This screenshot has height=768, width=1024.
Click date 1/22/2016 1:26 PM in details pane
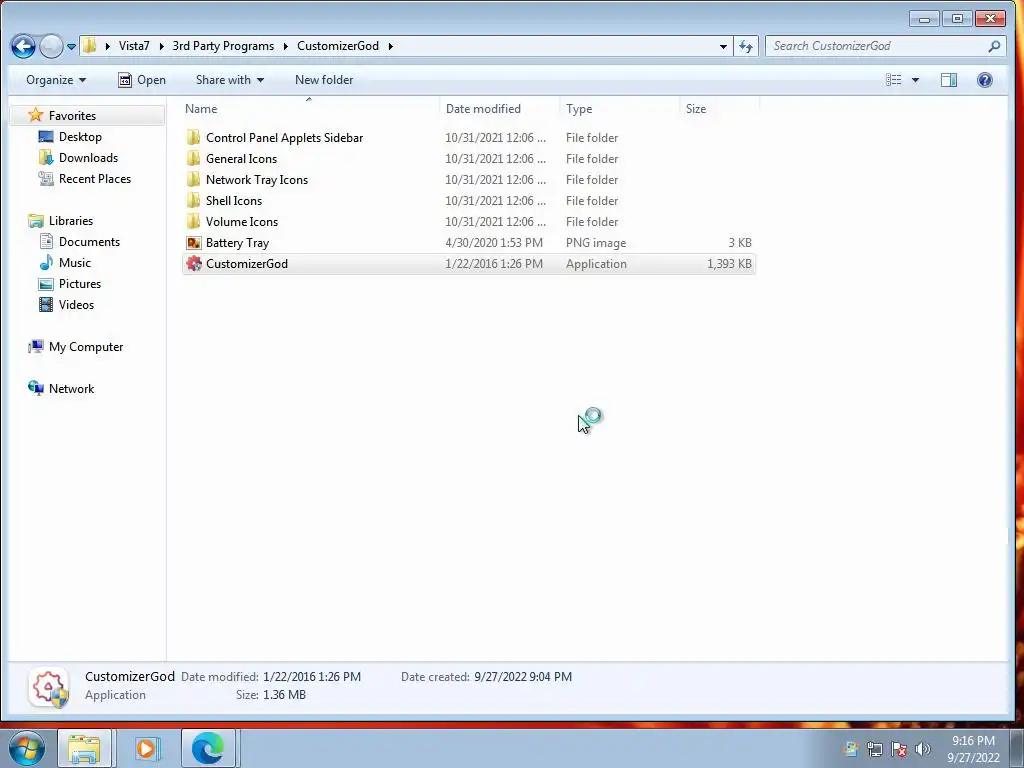312,677
